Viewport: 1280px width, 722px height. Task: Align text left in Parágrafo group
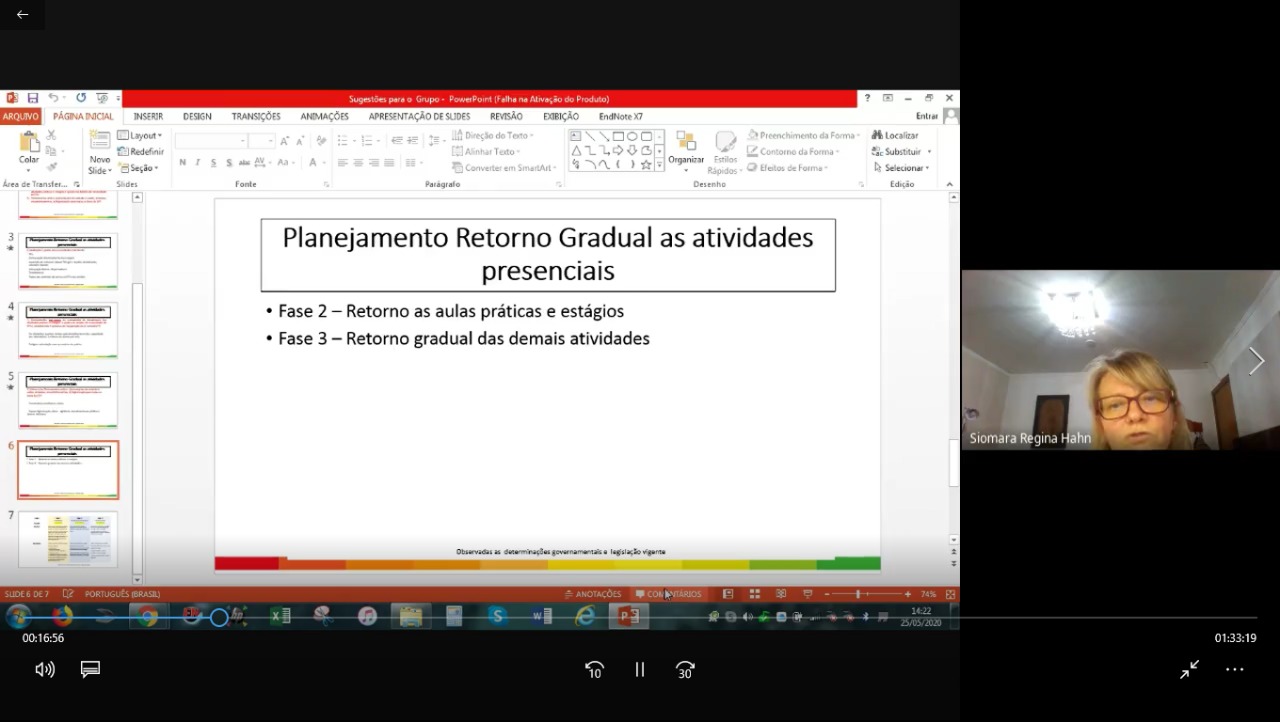343,162
